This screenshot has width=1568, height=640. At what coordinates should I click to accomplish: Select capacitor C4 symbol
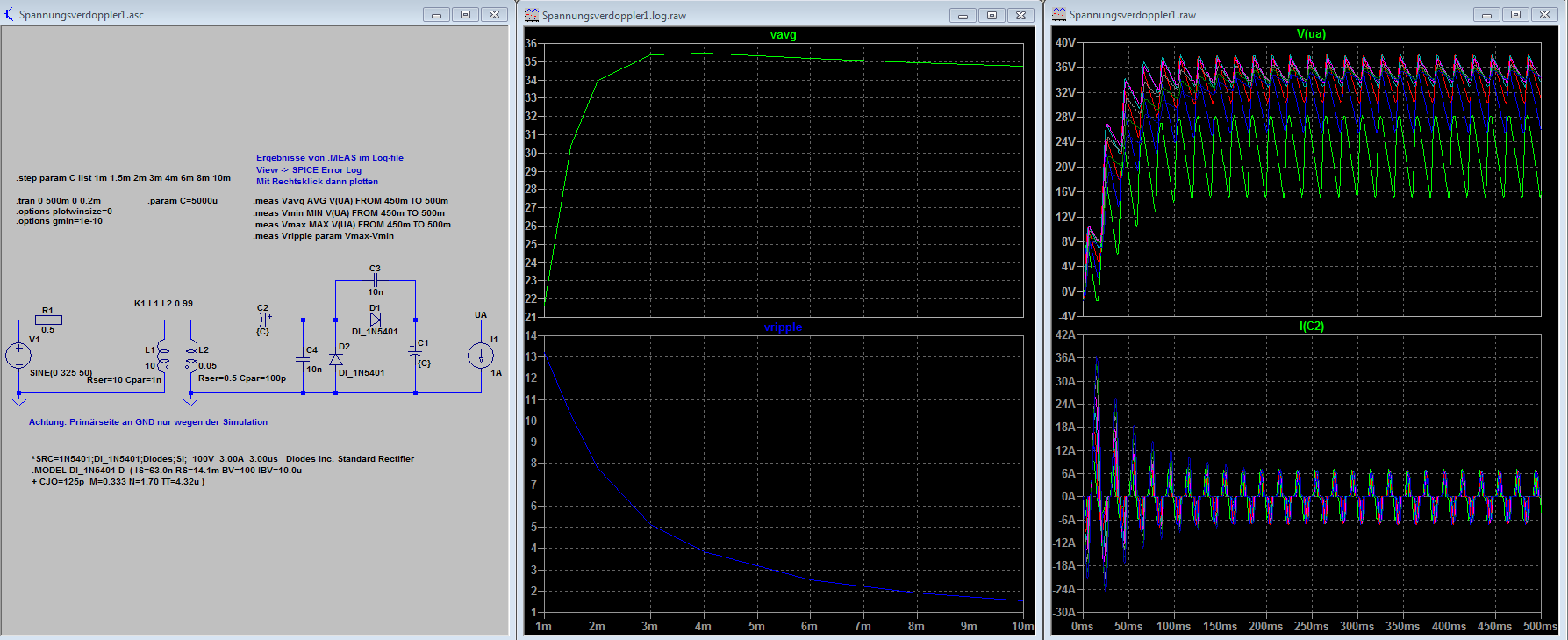click(304, 360)
